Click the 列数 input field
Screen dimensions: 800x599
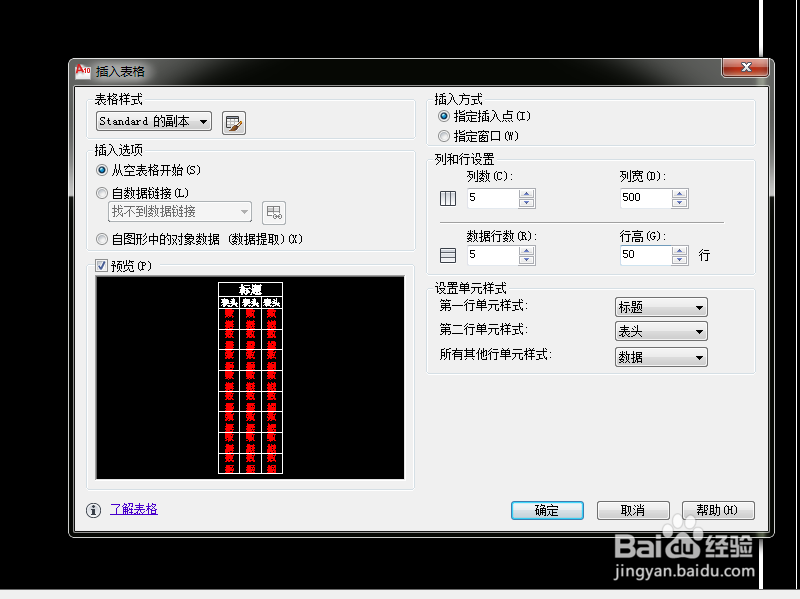point(493,198)
